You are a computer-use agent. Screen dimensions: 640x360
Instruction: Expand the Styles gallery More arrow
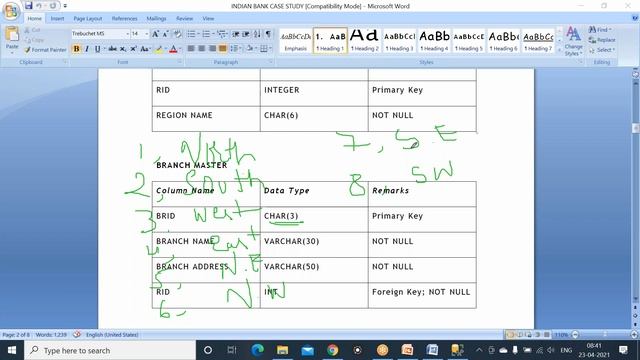click(x=559, y=50)
